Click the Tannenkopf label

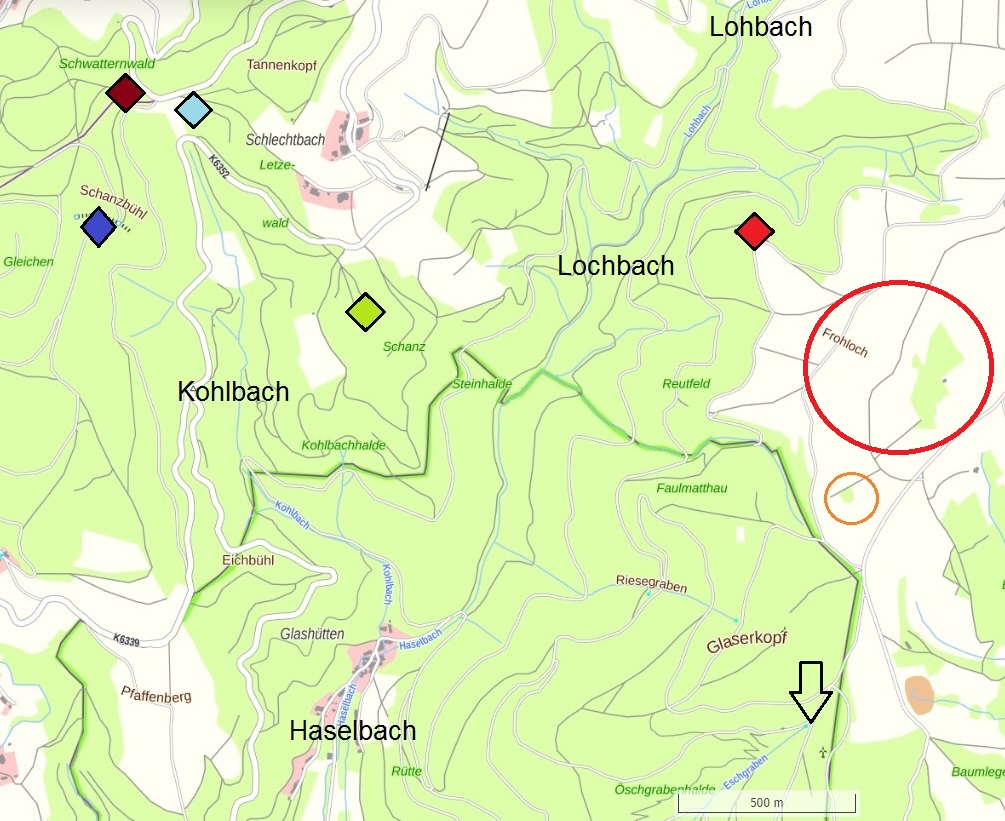click(x=282, y=65)
